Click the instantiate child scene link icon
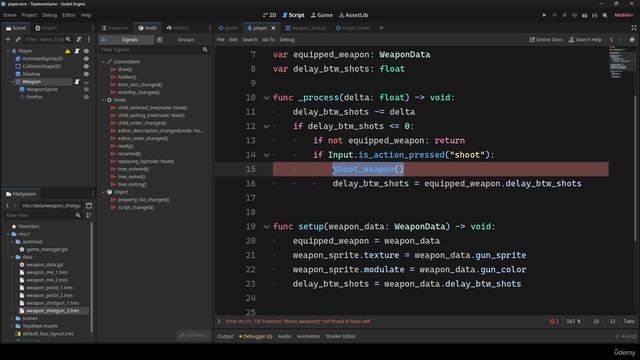 tap(18, 39)
